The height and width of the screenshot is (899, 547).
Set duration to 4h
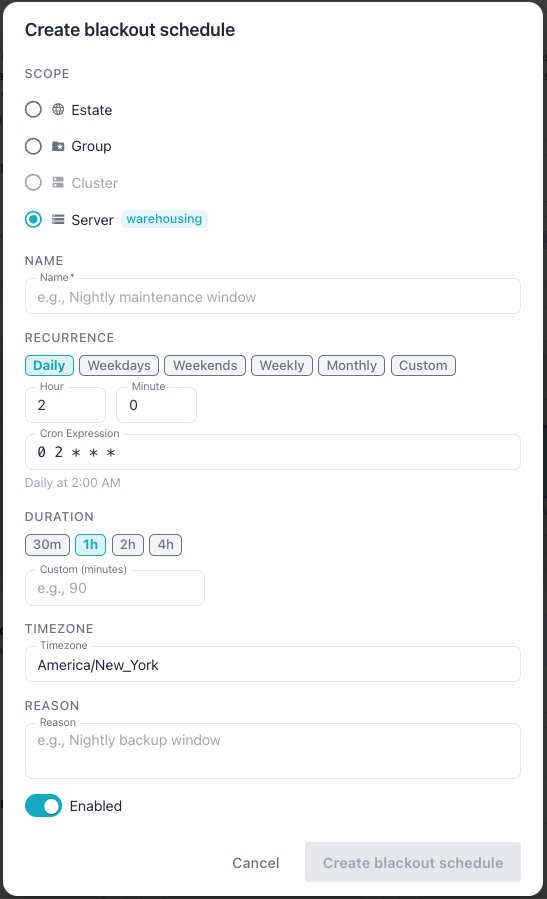pyautogui.click(x=166, y=545)
